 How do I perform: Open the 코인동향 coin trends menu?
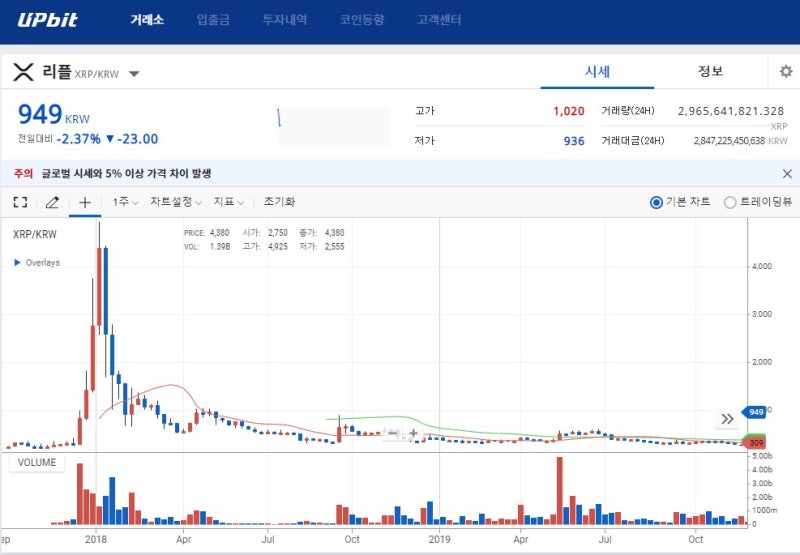click(x=362, y=20)
